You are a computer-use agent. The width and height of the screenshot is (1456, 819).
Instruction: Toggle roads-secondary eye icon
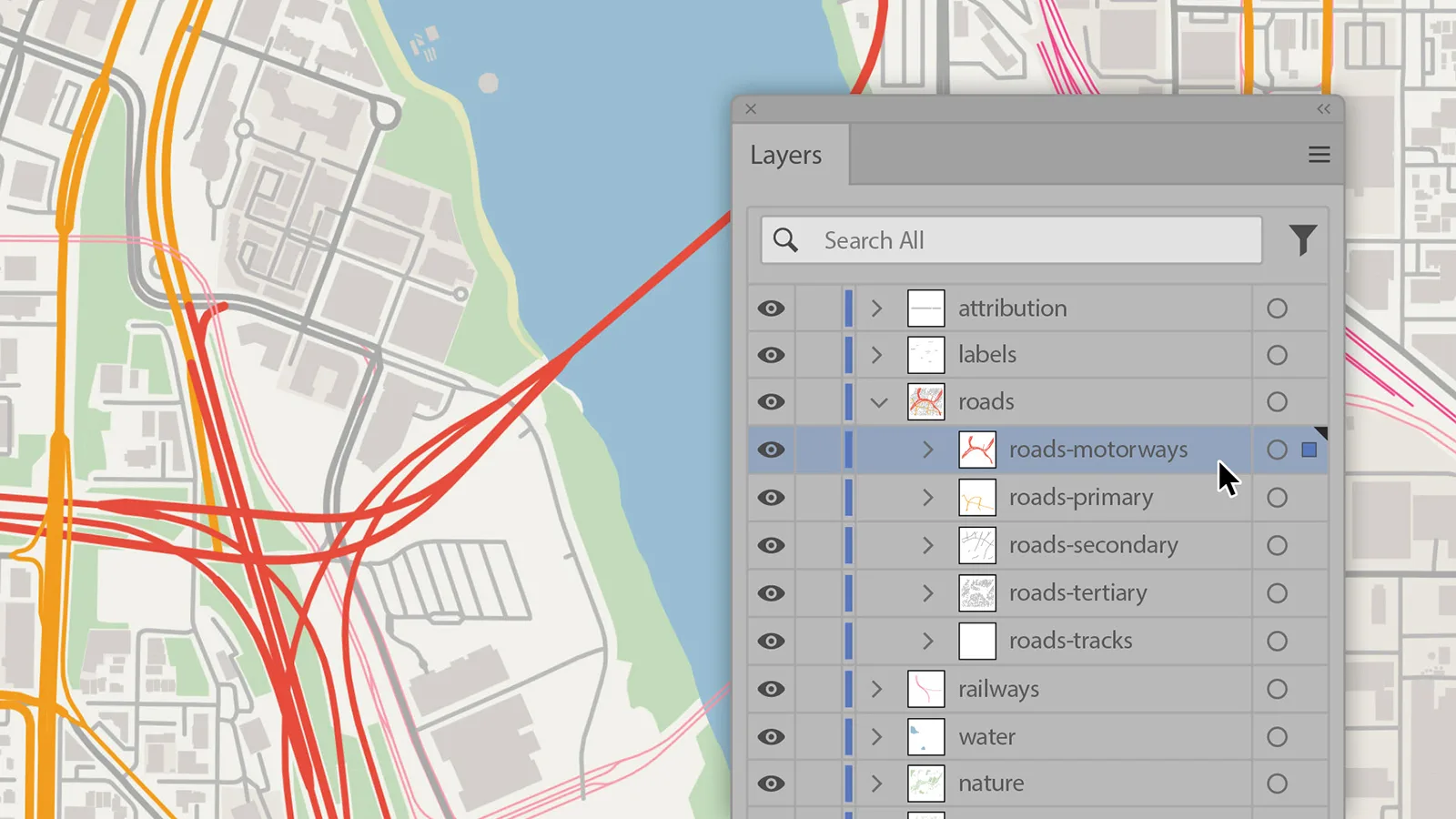tap(771, 545)
